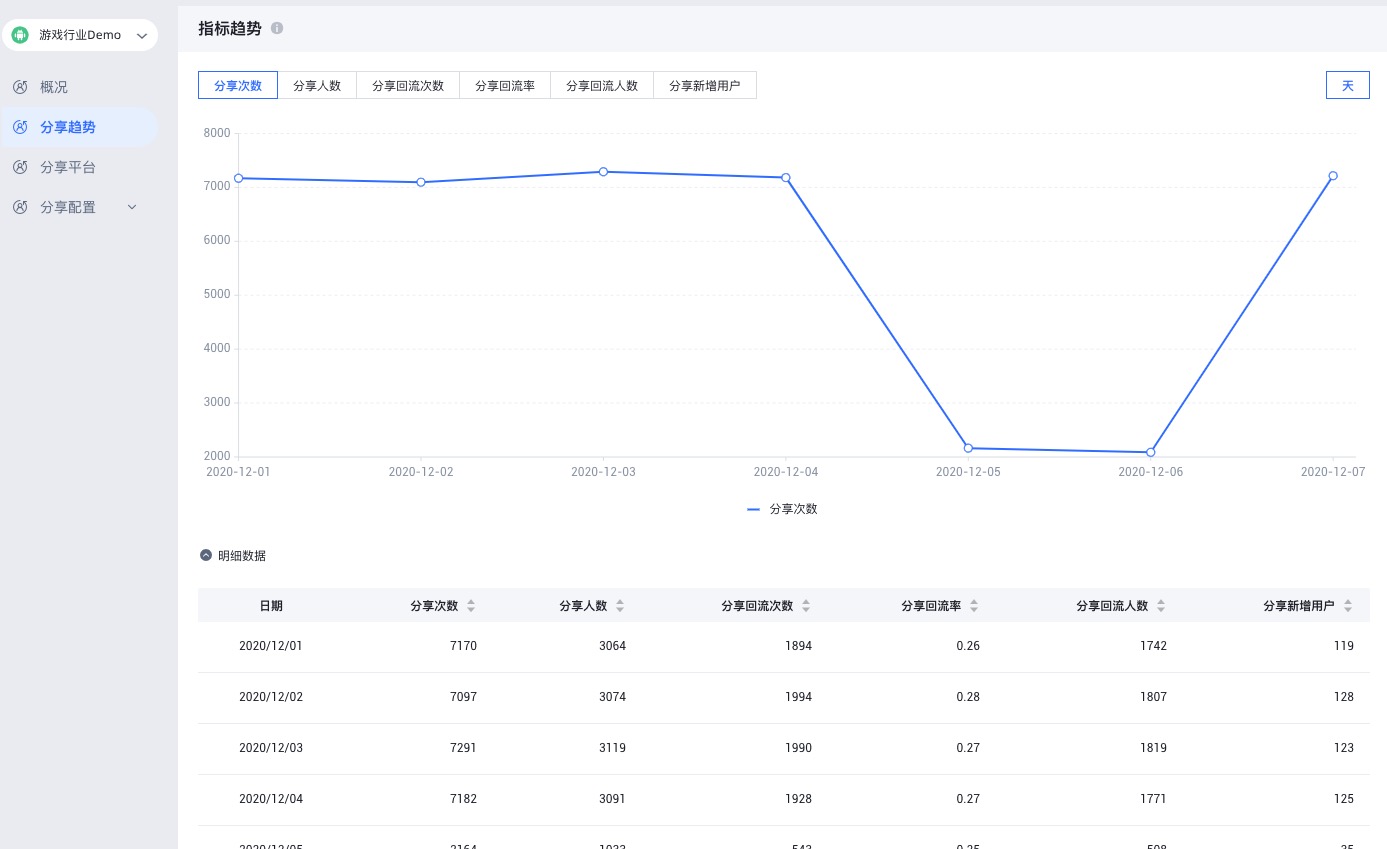Image resolution: width=1387 pixels, height=849 pixels.
Task: Click the 119 new users cell
Action: (1344, 646)
